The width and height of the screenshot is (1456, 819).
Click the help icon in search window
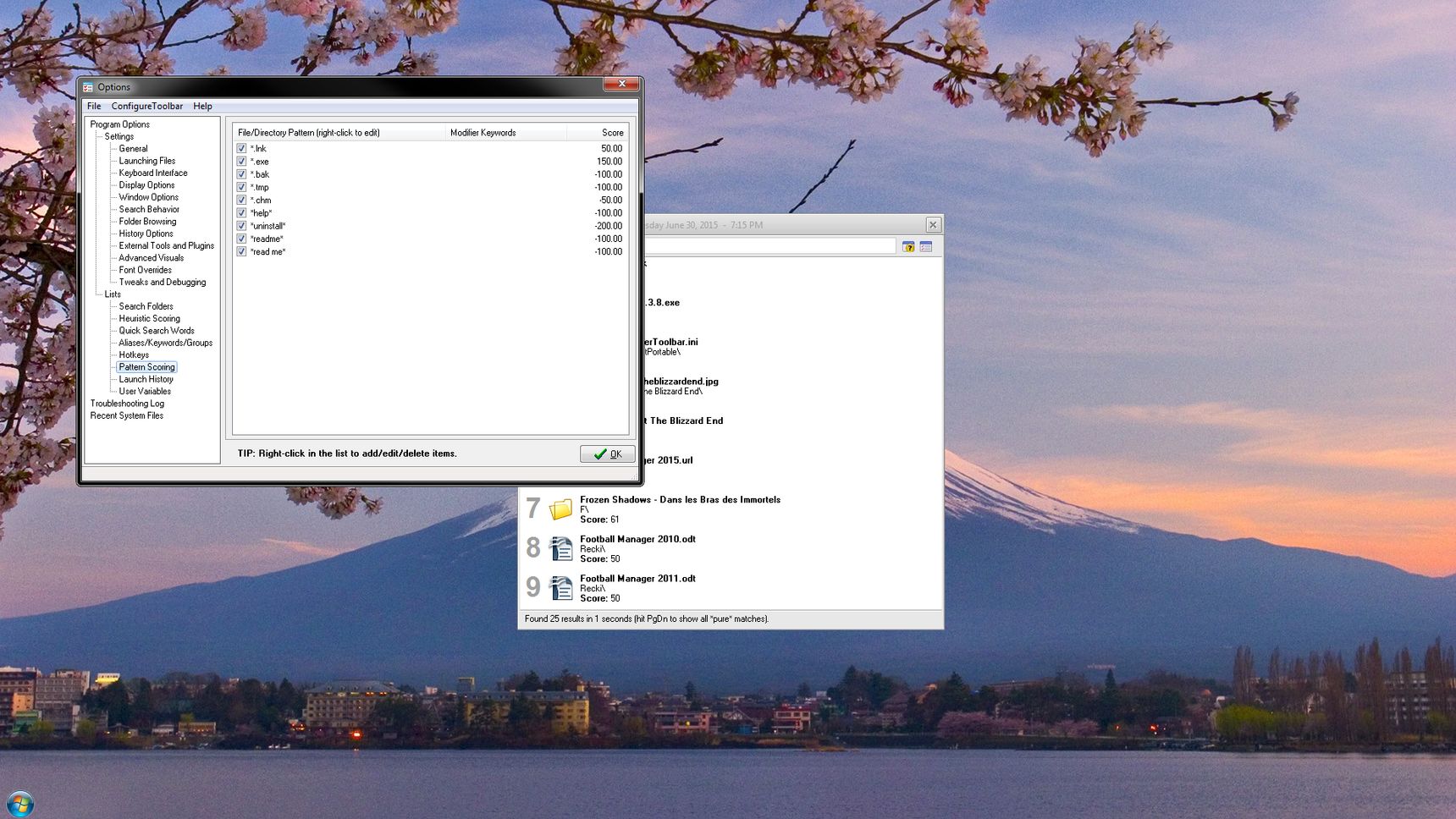[x=908, y=247]
